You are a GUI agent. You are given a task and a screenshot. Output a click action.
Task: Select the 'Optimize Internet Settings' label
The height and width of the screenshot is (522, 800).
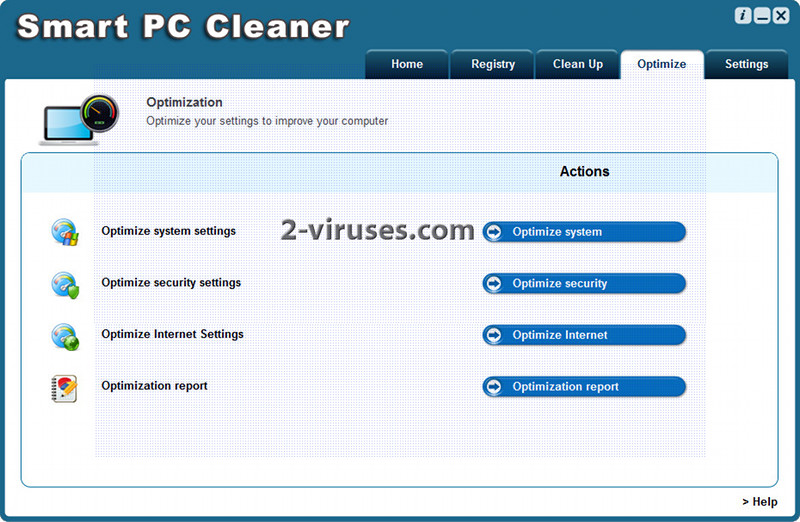(x=172, y=334)
